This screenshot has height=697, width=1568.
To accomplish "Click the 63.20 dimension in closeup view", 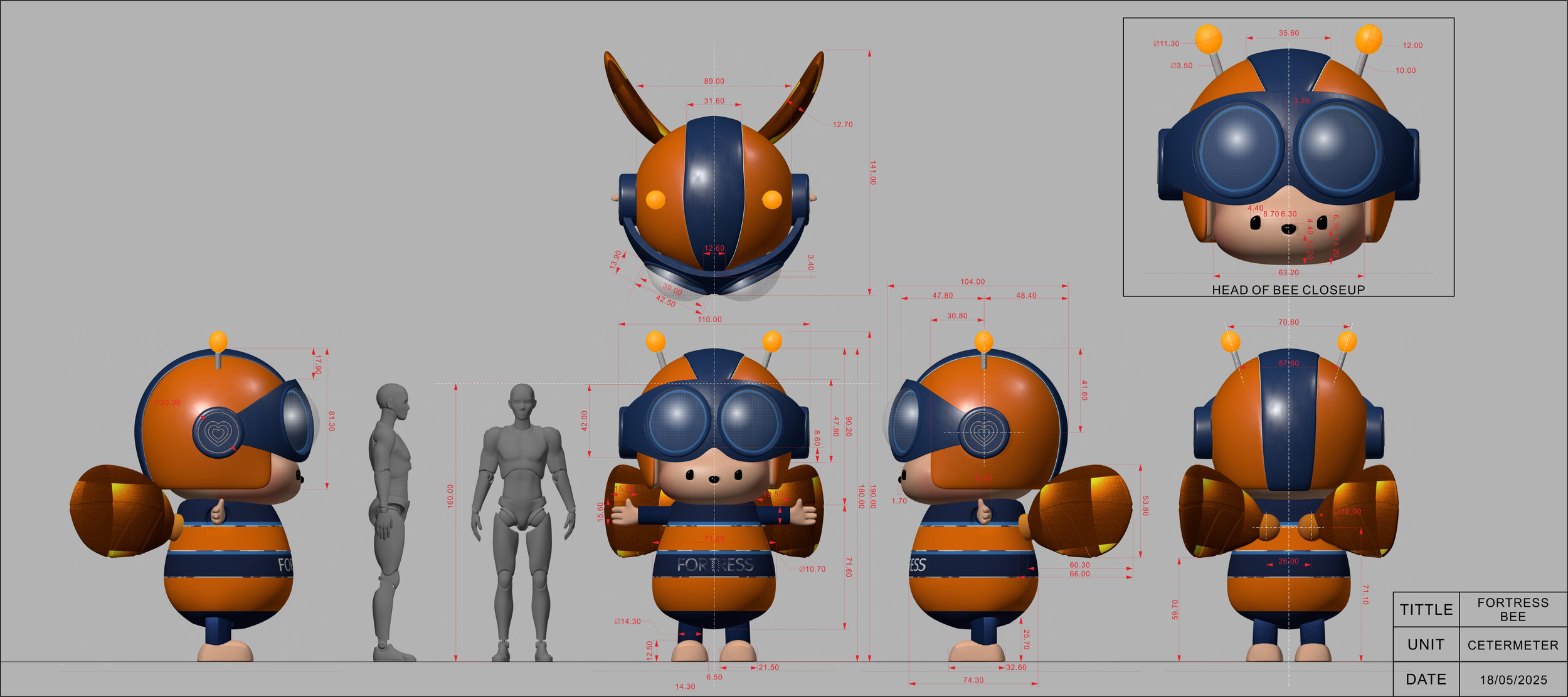I will 1288,273.
